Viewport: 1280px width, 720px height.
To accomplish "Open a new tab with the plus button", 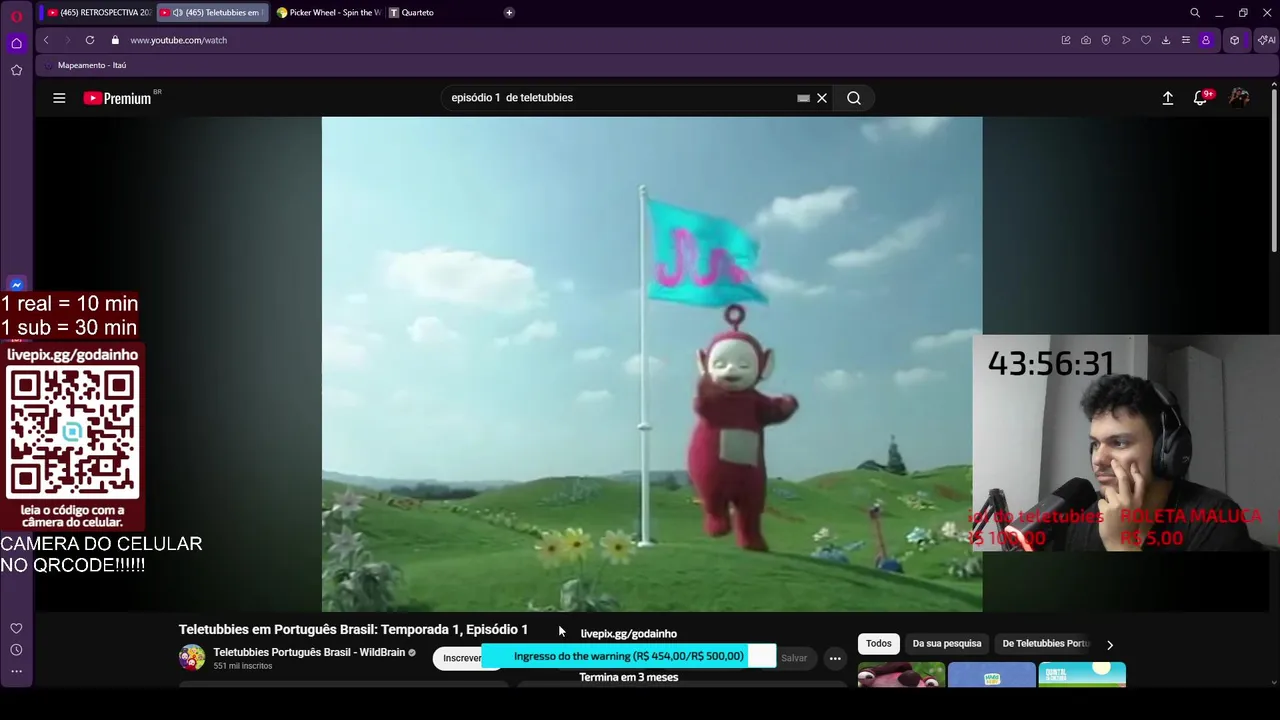I will pyautogui.click(x=509, y=13).
